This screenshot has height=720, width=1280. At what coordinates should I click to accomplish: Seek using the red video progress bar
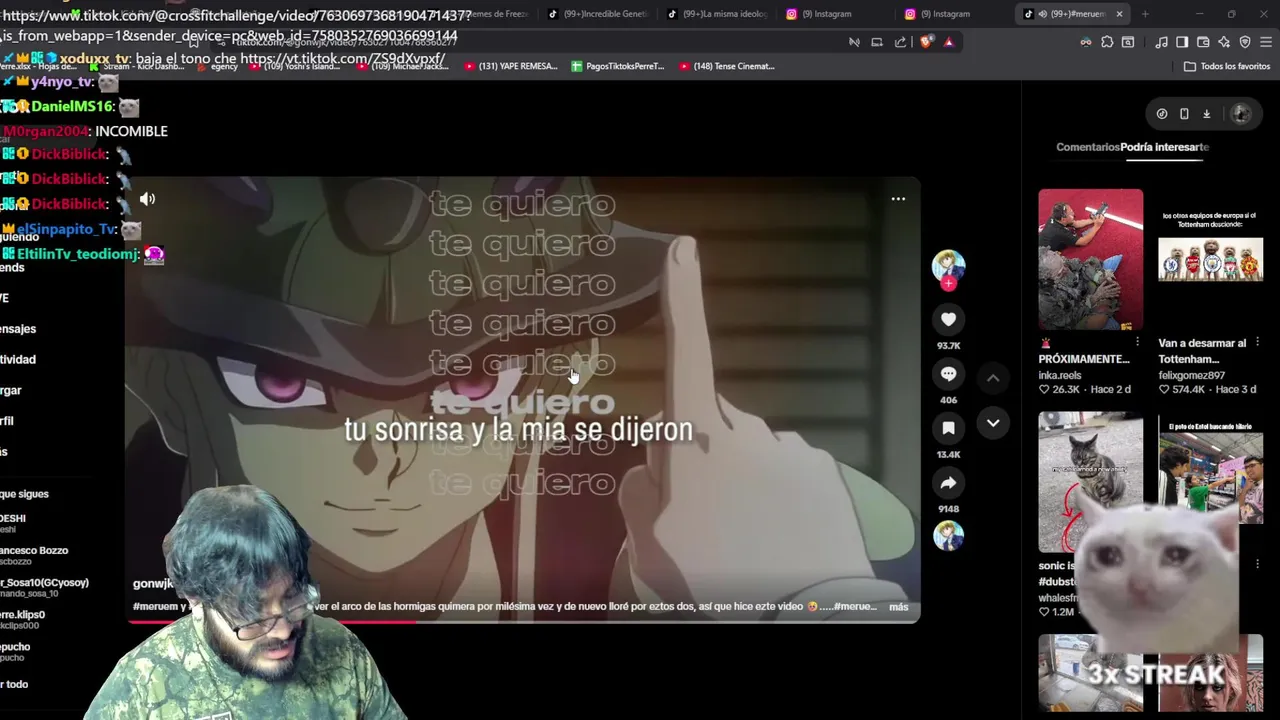[522, 622]
